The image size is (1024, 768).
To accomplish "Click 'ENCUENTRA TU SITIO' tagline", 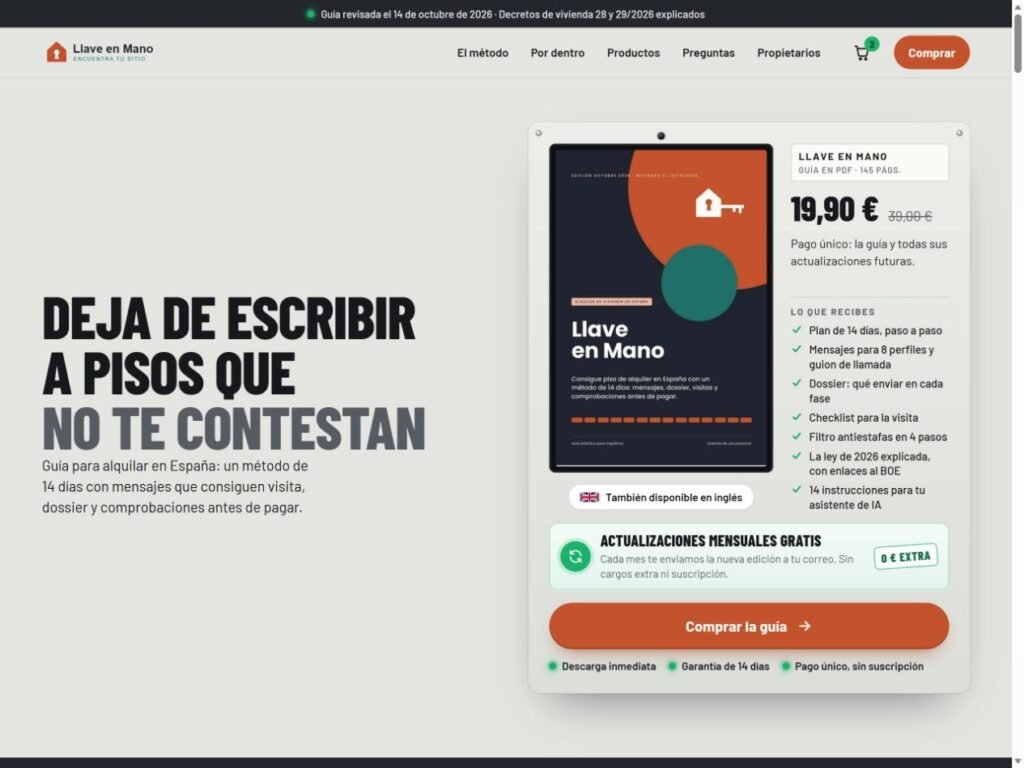I will 109,59.
